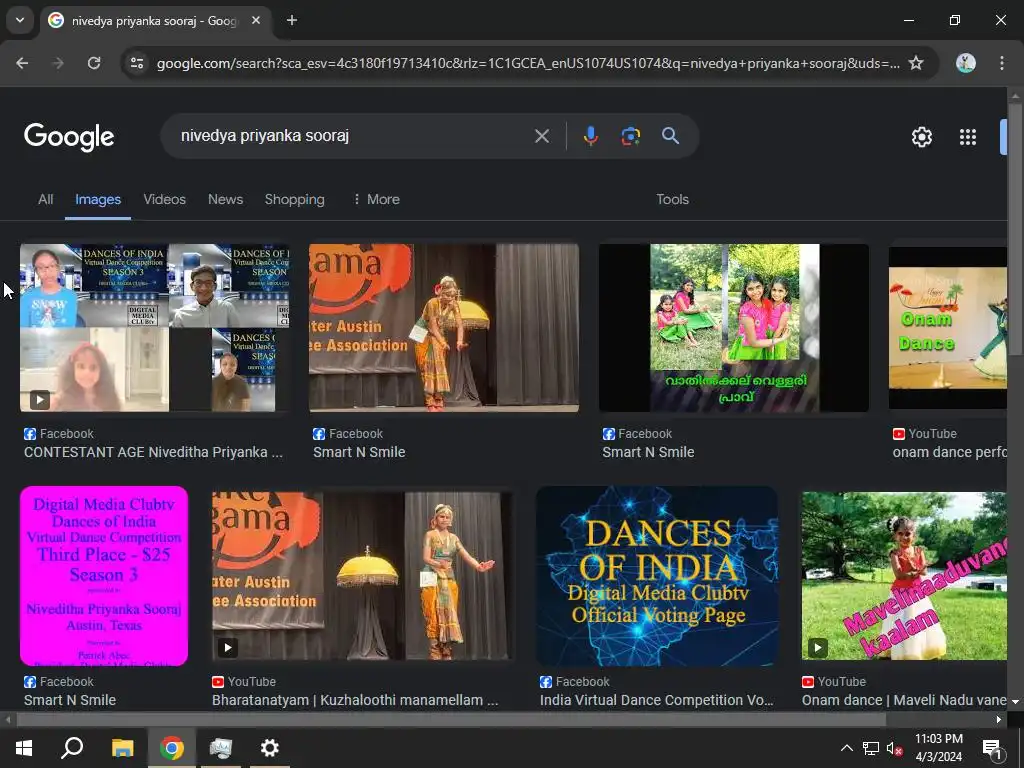Open the Windows Start menu
Image resolution: width=1024 pixels, height=768 pixels.
[24, 748]
